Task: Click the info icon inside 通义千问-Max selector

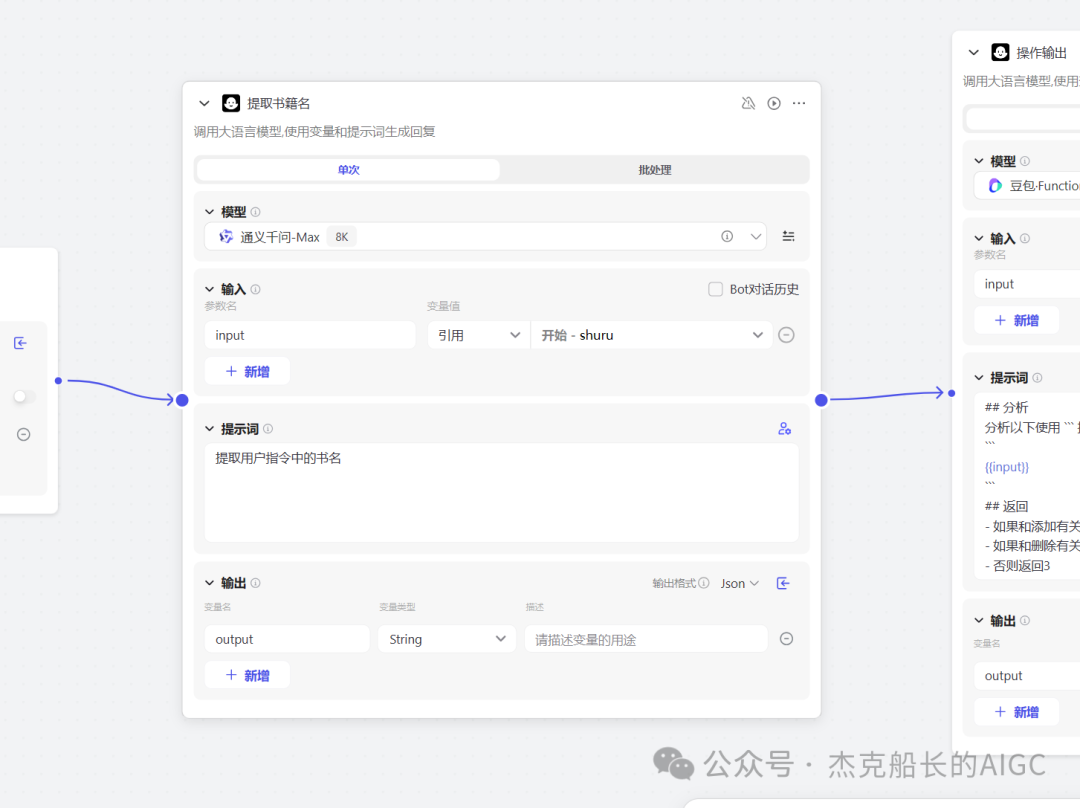Action: [x=727, y=236]
